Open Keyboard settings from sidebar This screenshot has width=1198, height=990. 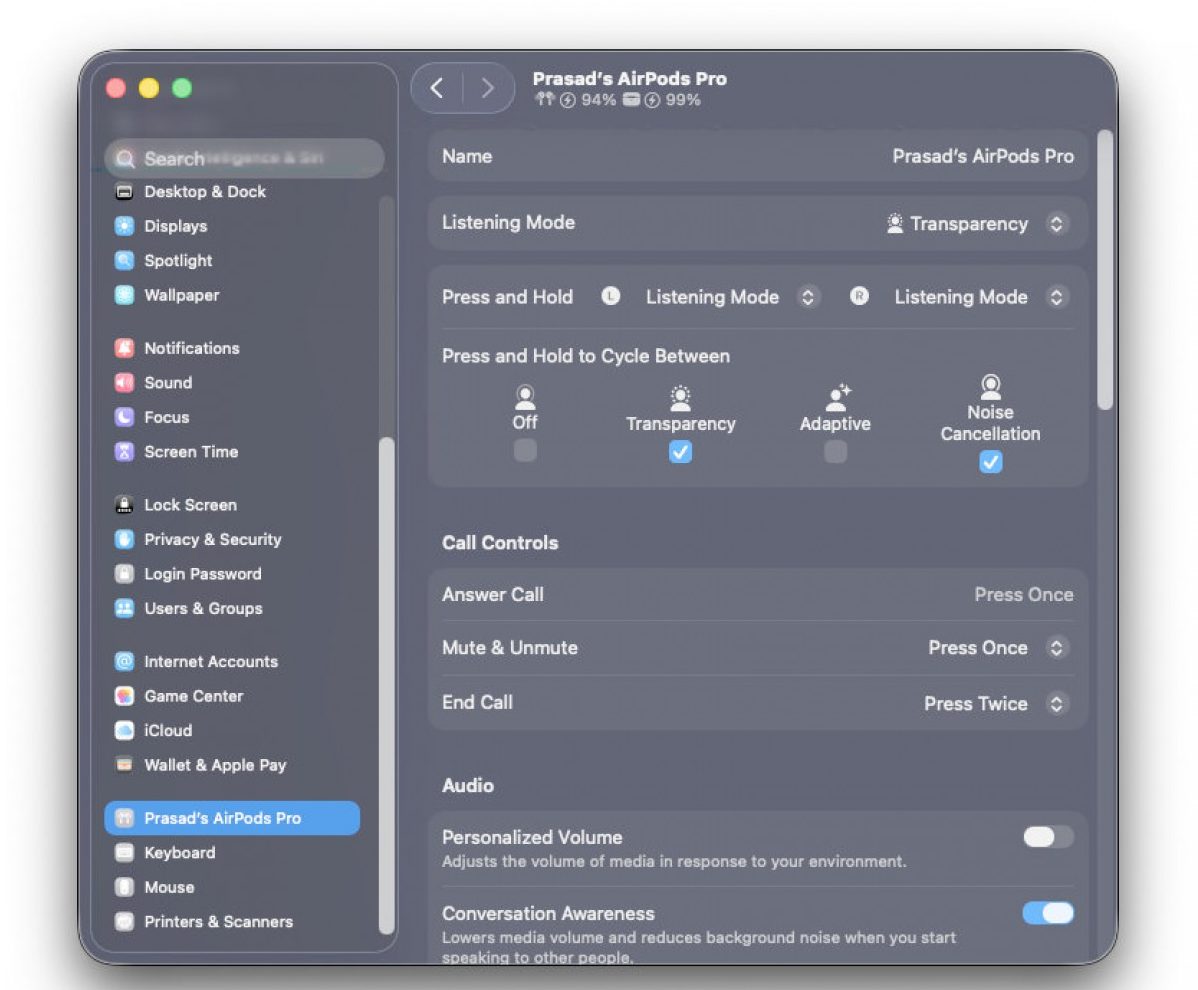[x=179, y=853]
